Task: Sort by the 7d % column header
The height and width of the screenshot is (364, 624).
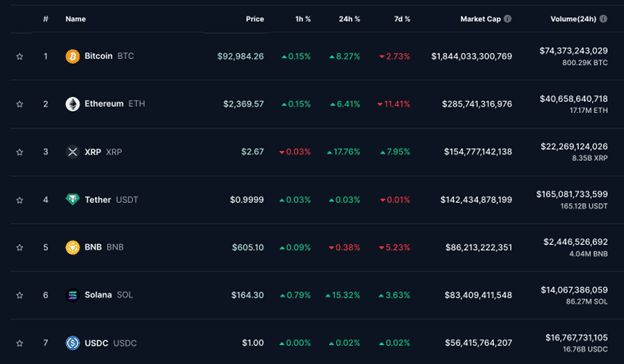Action: pyautogui.click(x=402, y=19)
